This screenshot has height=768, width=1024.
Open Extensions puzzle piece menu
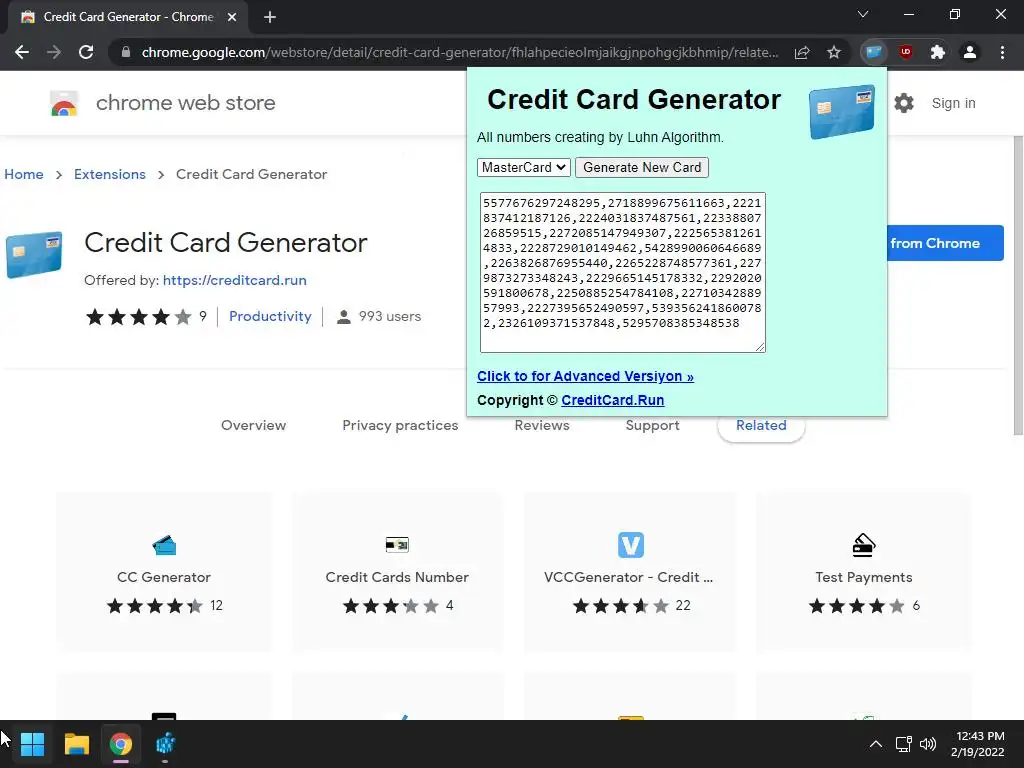point(938,52)
